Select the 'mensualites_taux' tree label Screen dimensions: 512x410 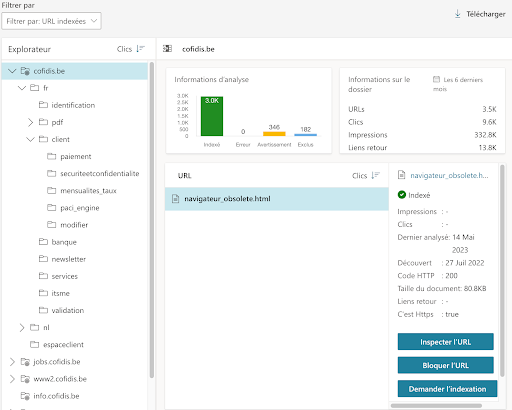(x=88, y=191)
